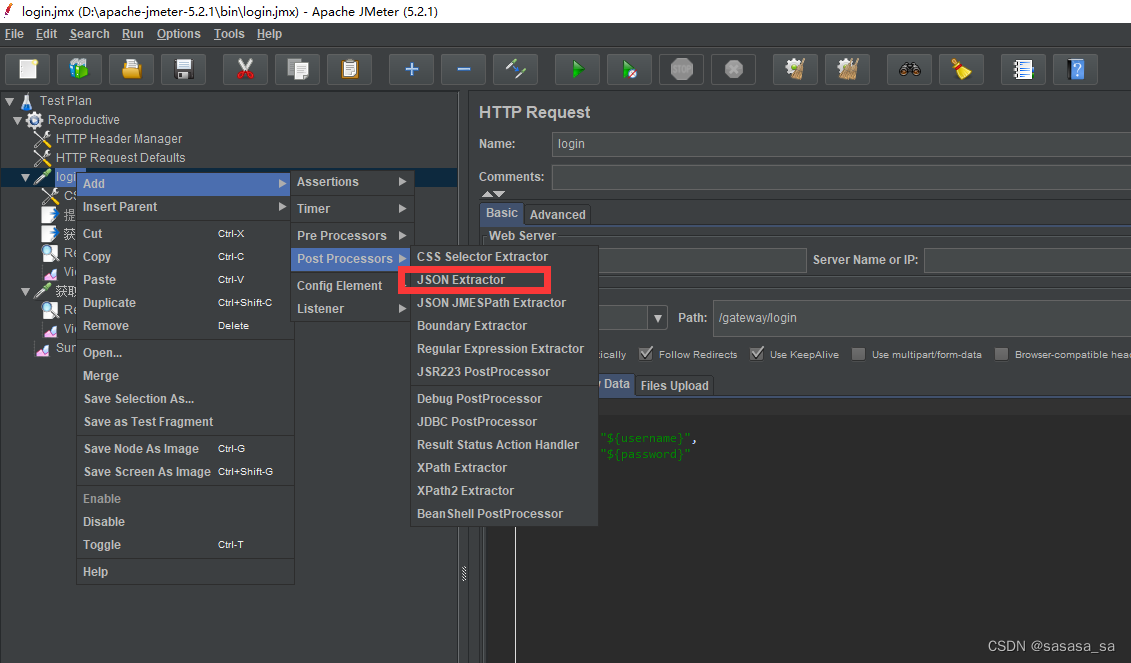Select JSON Extractor post processor
1131x663 pixels.
click(503, 280)
